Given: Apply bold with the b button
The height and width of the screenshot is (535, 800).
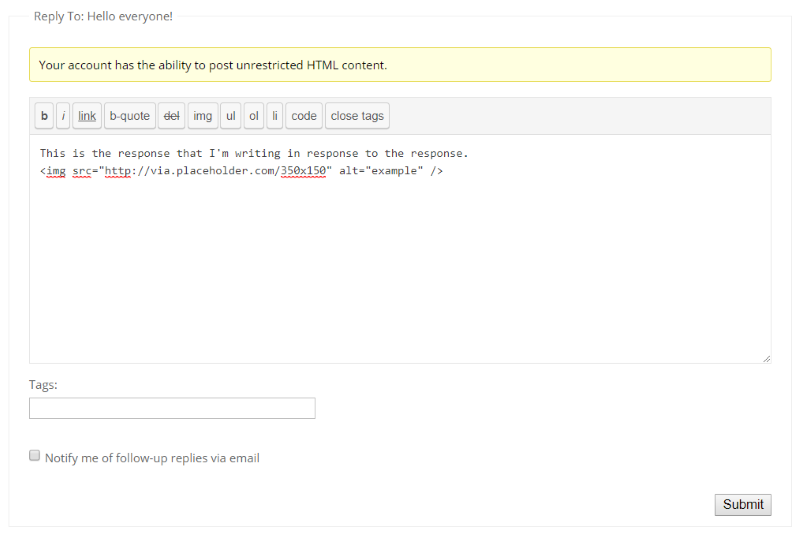Looking at the screenshot, I should 44,116.
